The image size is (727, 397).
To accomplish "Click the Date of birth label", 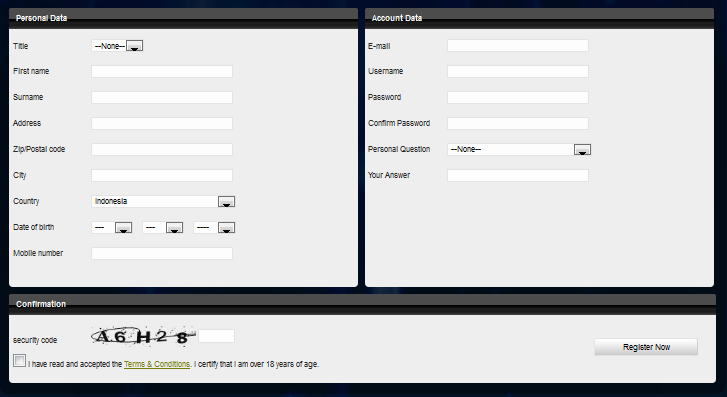I will coord(33,227).
